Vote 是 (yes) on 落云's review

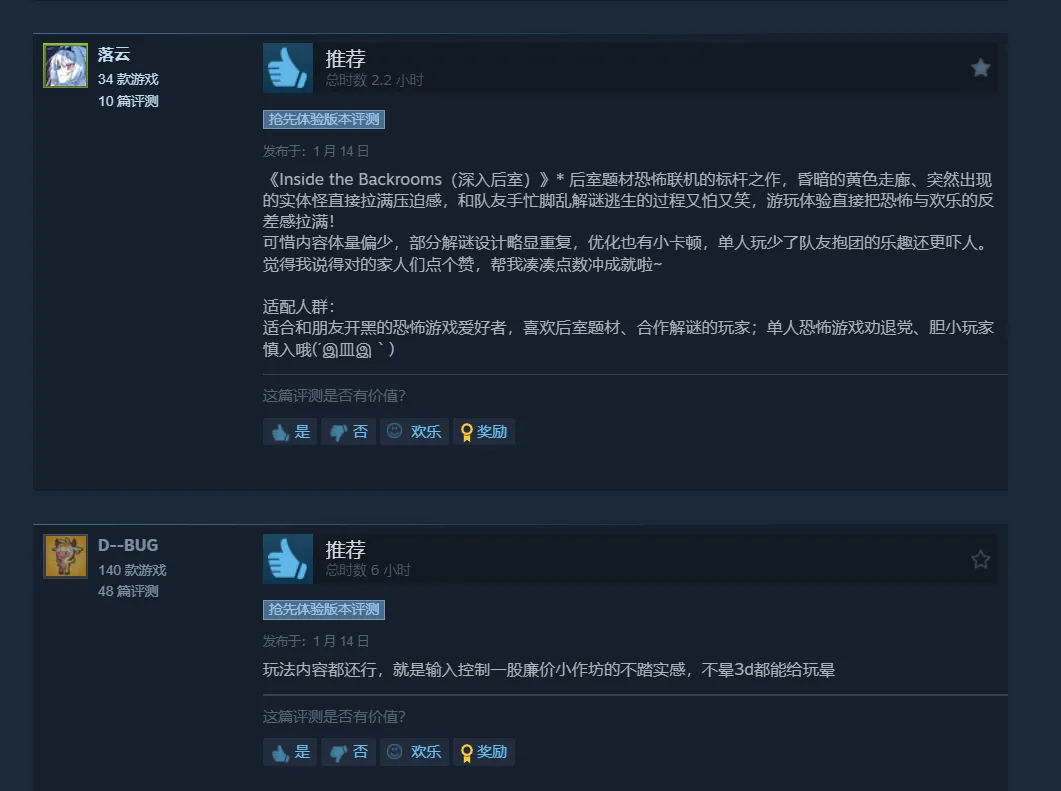pos(290,432)
